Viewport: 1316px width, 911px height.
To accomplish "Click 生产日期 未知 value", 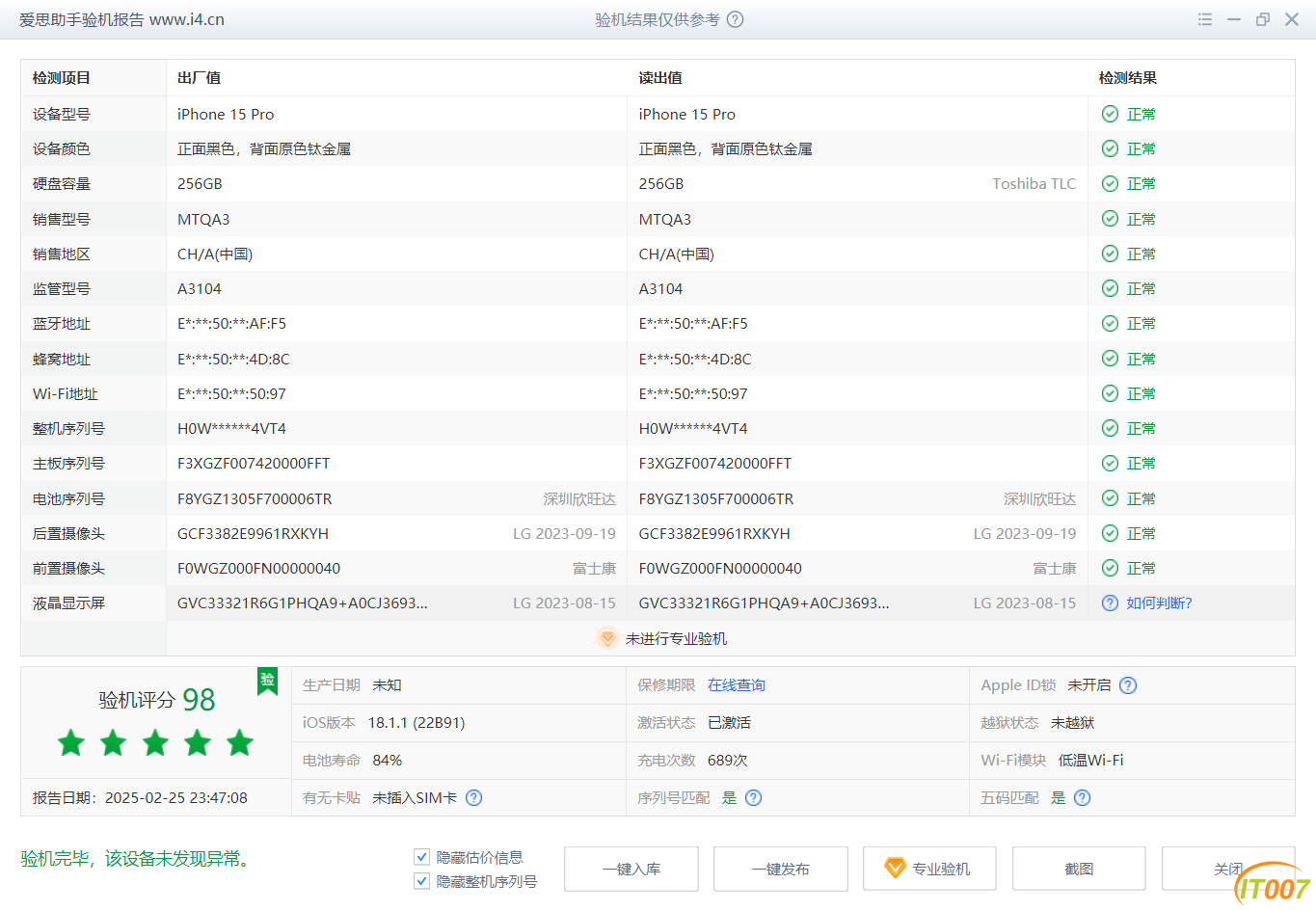I will tap(387, 685).
